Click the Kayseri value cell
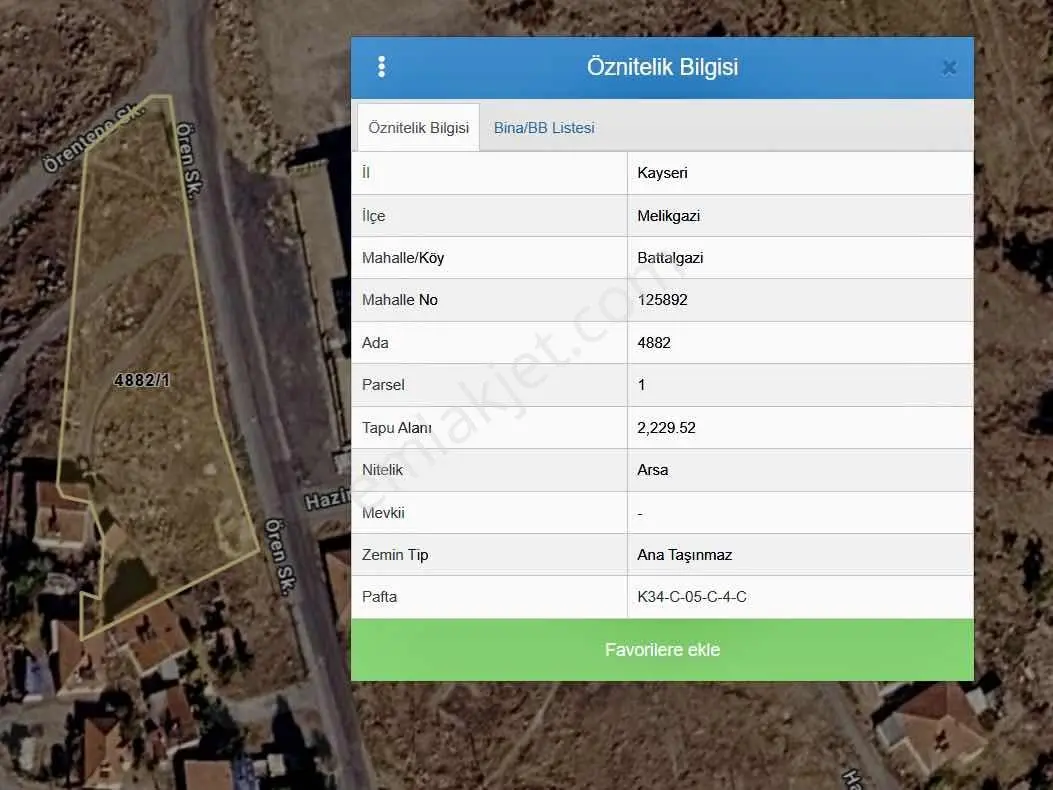 click(x=800, y=173)
